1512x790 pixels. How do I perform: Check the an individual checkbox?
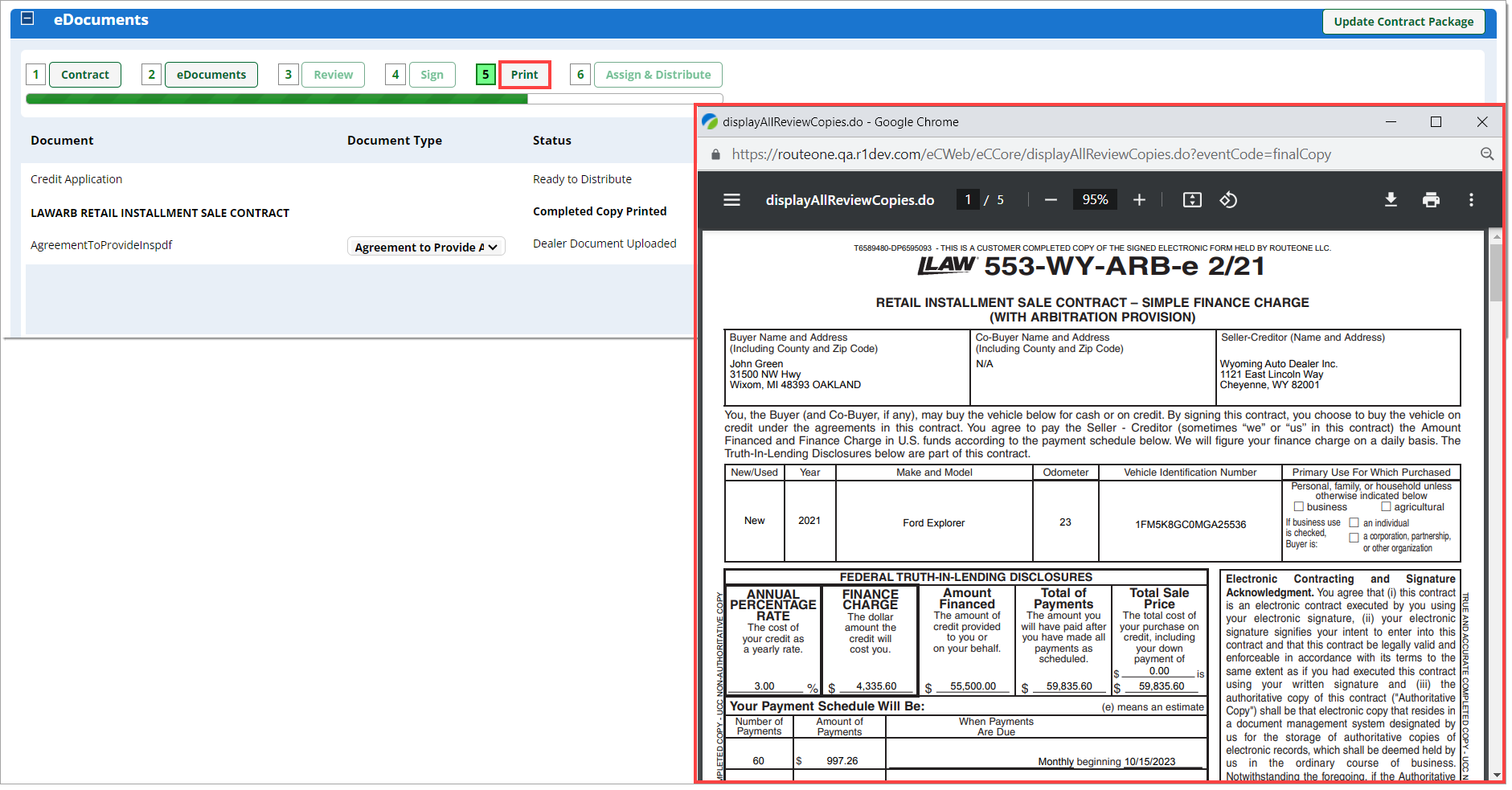1354,522
